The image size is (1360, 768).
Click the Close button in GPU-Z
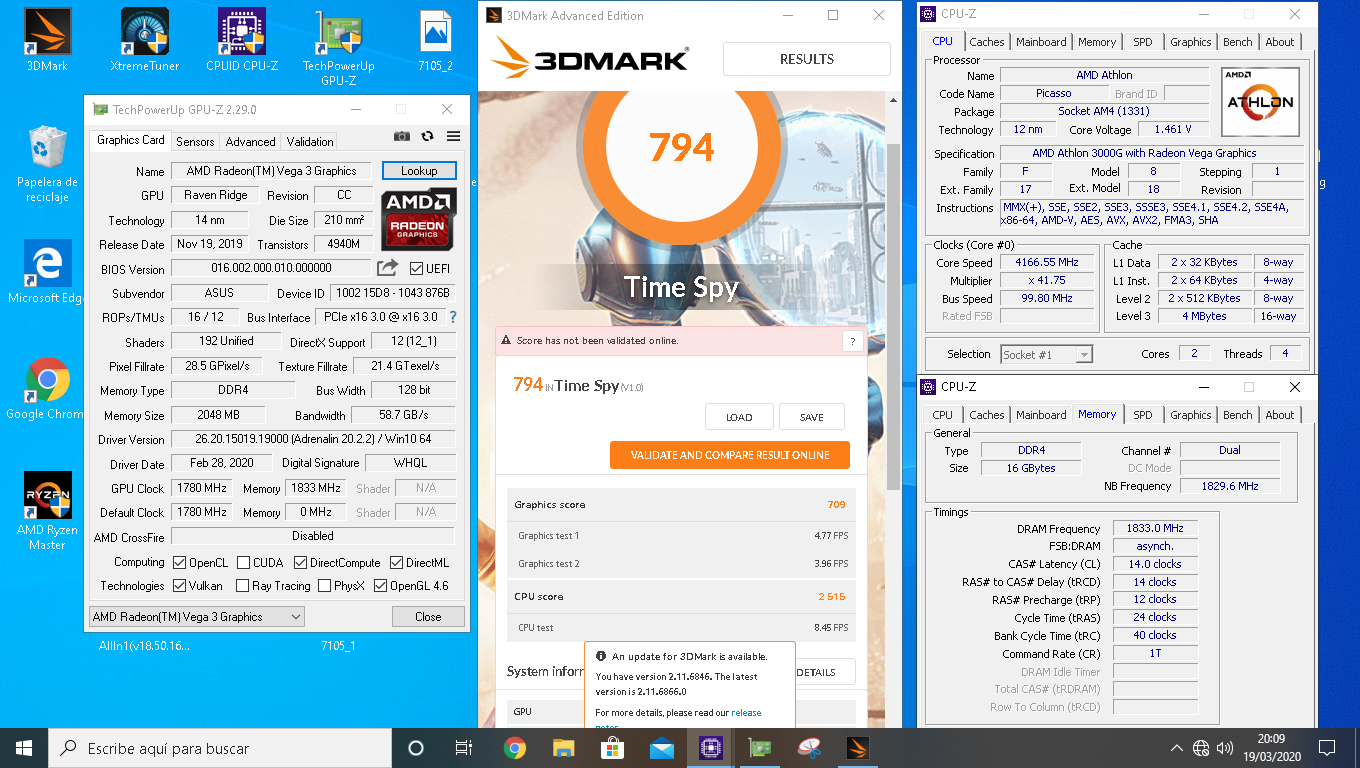tap(428, 617)
